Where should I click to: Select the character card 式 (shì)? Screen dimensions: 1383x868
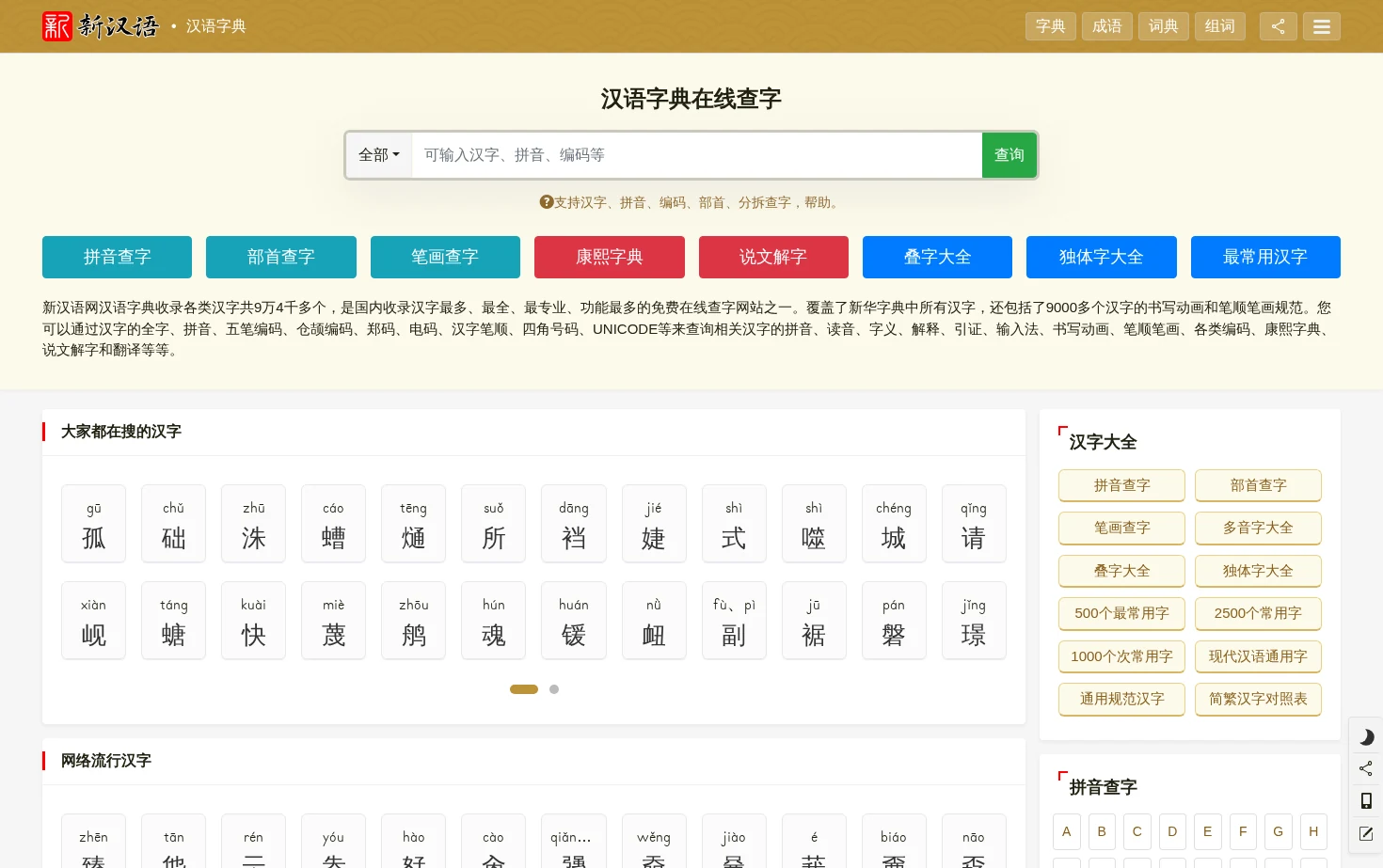pos(734,524)
